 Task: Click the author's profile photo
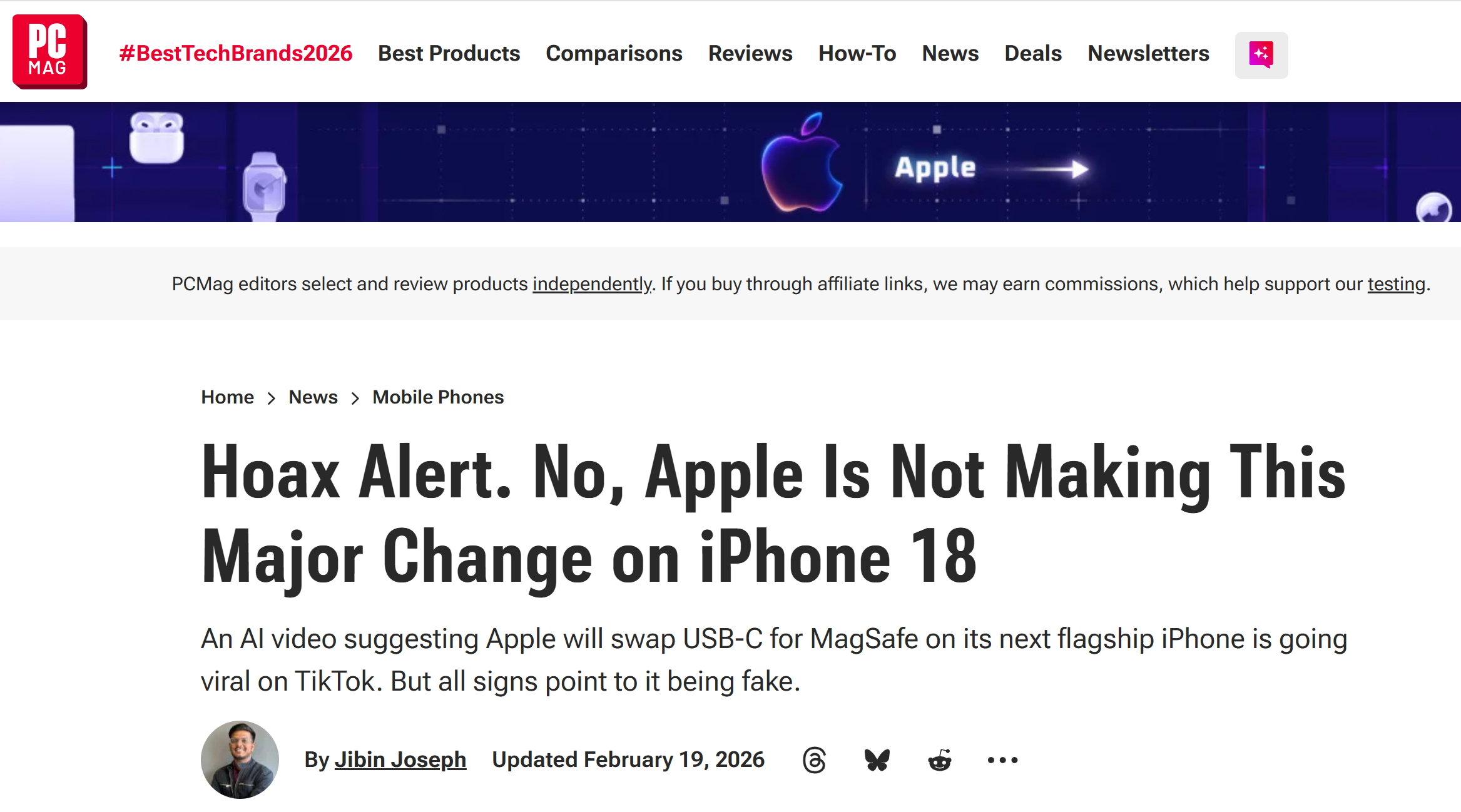(x=240, y=759)
